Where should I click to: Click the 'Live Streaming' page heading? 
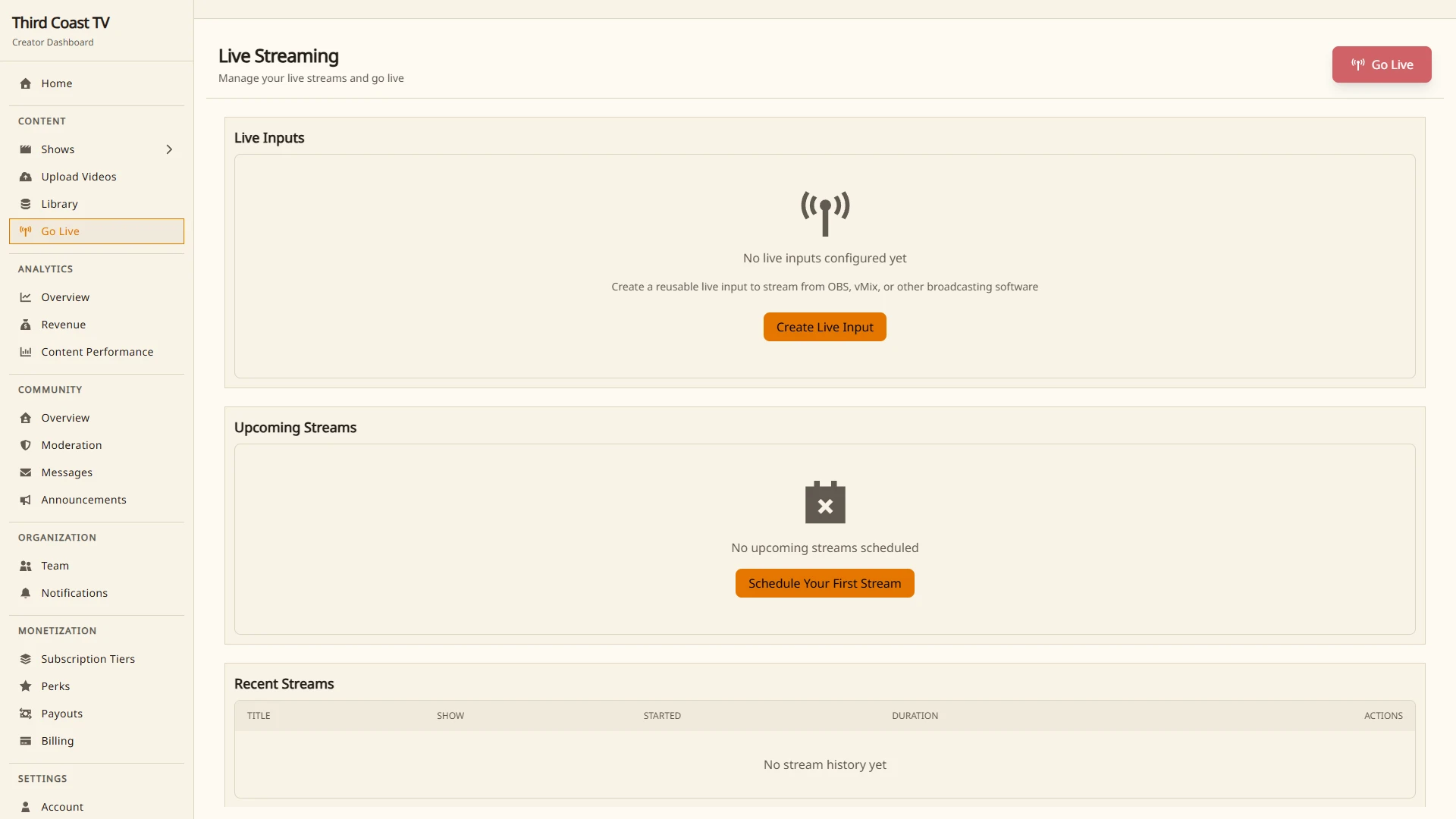click(x=278, y=56)
